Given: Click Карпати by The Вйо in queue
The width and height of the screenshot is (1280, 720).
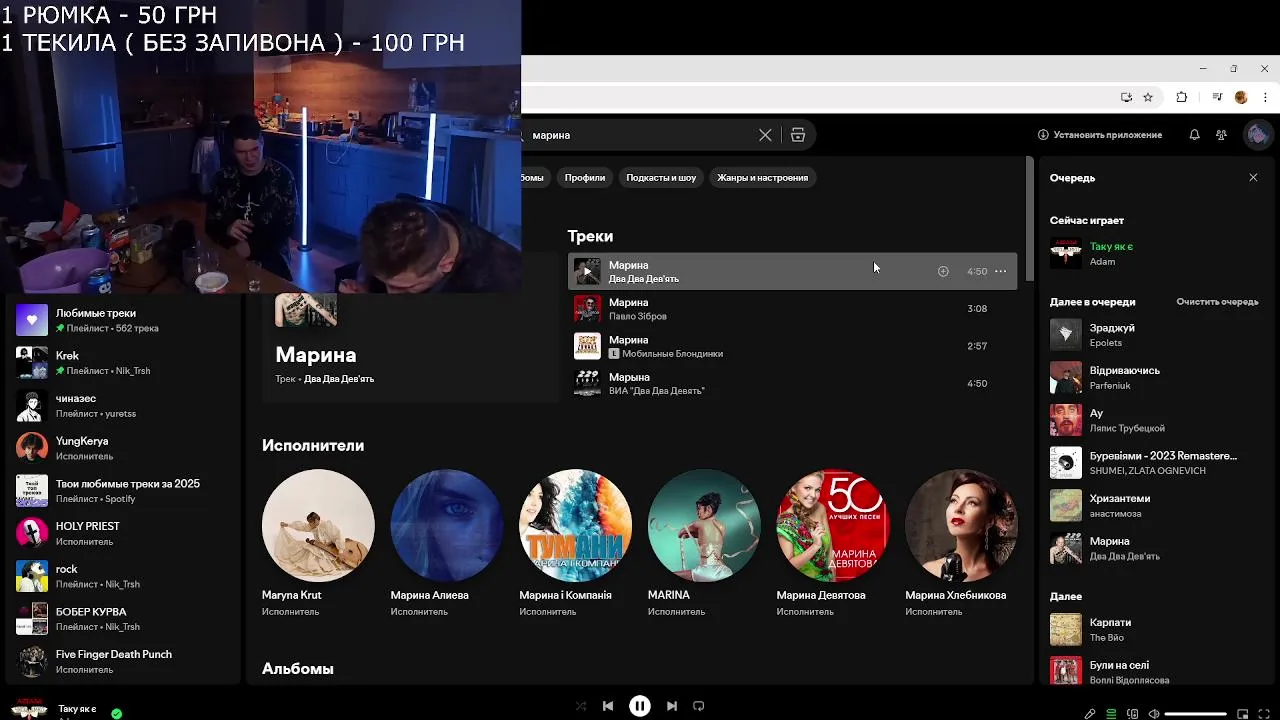Looking at the screenshot, I should (1154, 629).
